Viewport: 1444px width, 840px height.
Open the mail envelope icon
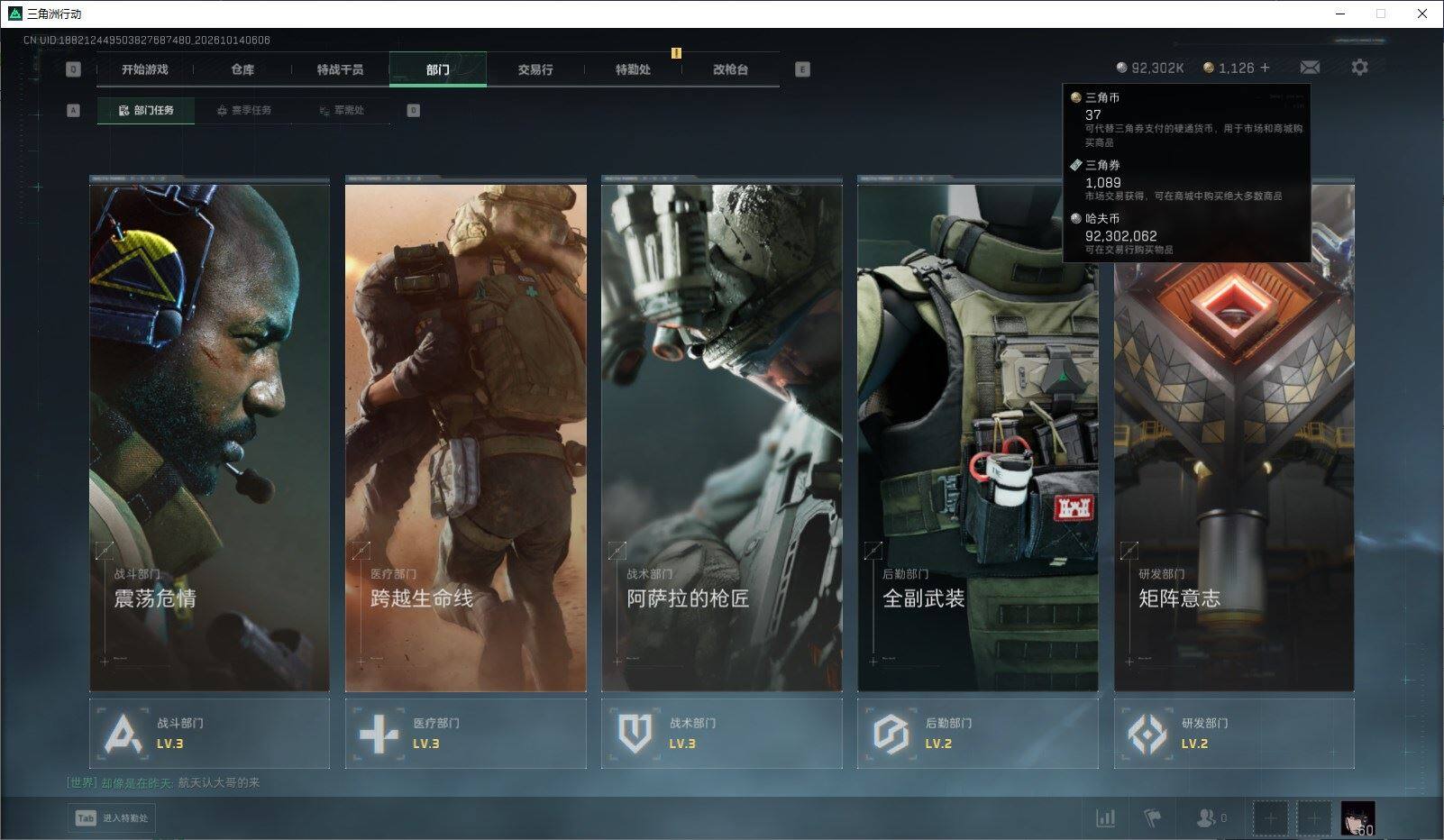(x=1310, y=68)
